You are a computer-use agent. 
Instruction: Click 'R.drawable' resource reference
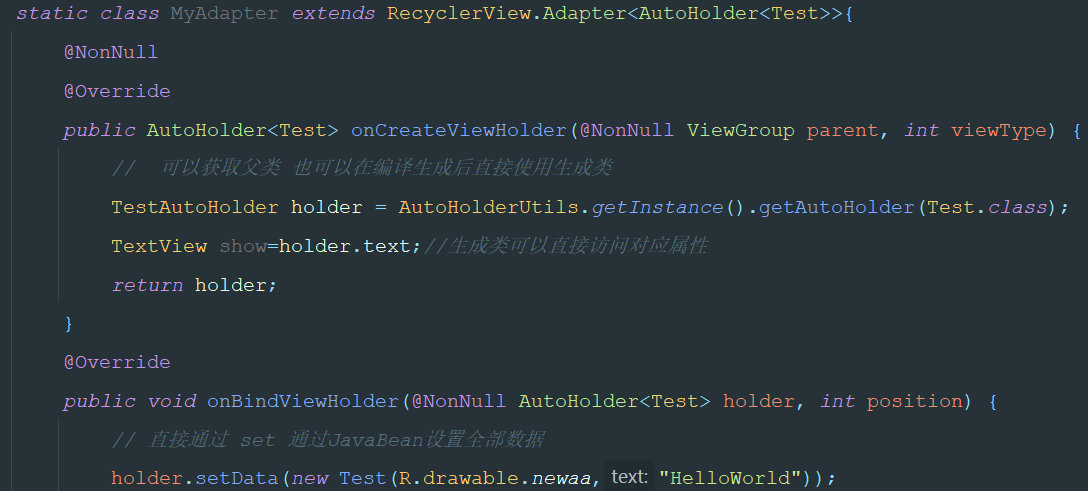point(459,478)
